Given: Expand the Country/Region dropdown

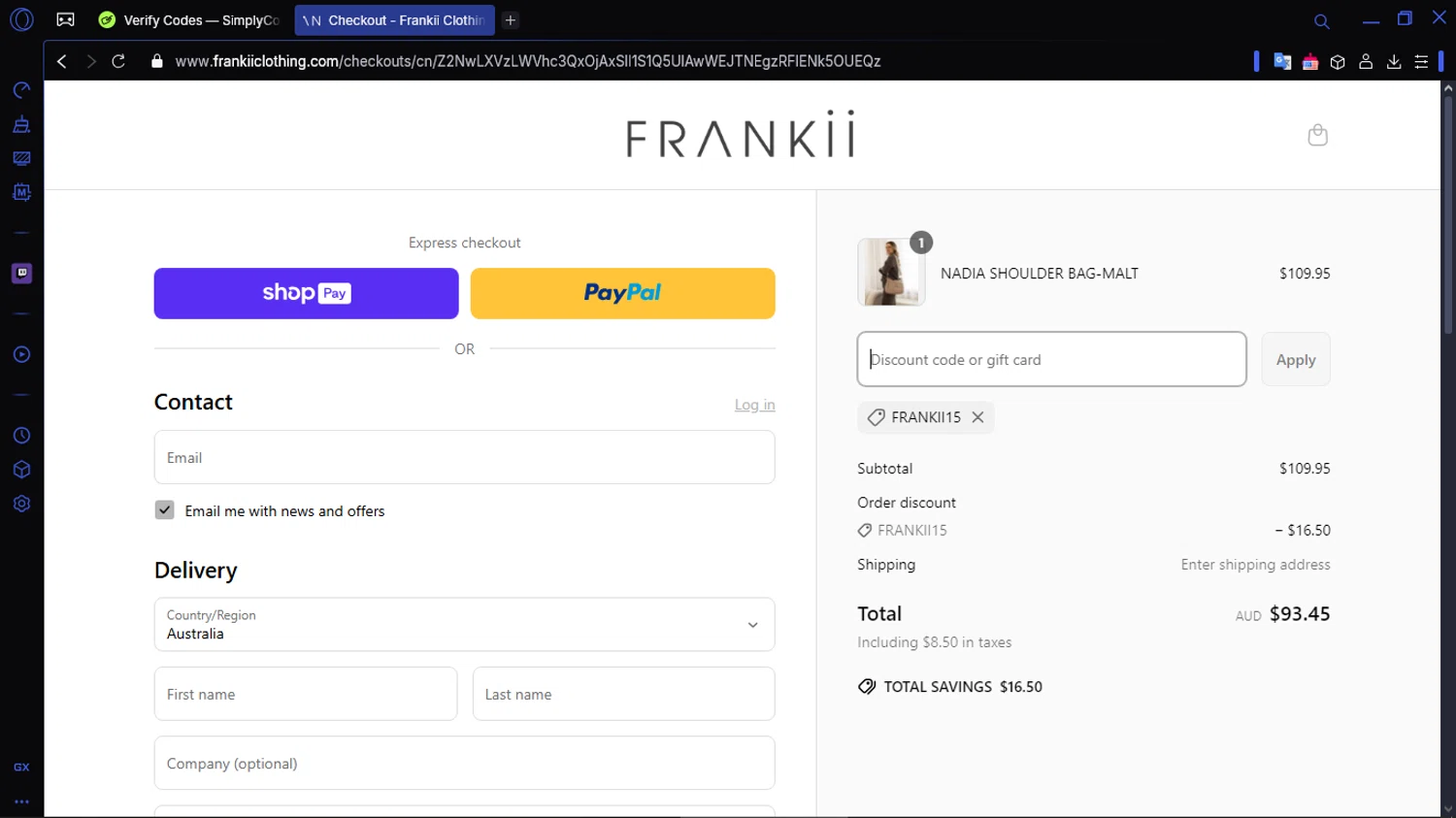Looking at the screenshot, I should 464,624.
